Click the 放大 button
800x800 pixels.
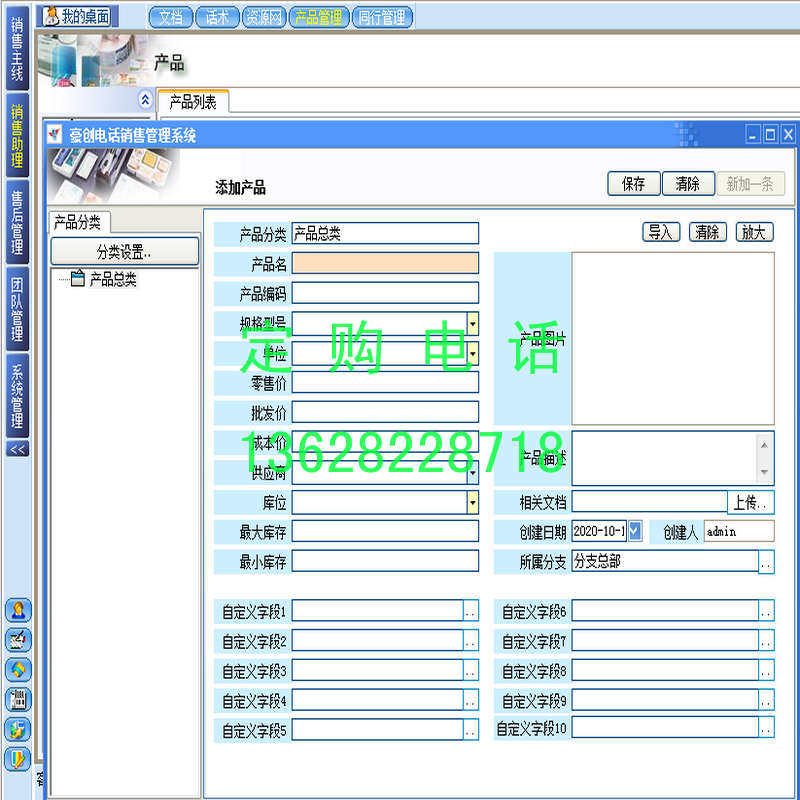tap(754, 232)
